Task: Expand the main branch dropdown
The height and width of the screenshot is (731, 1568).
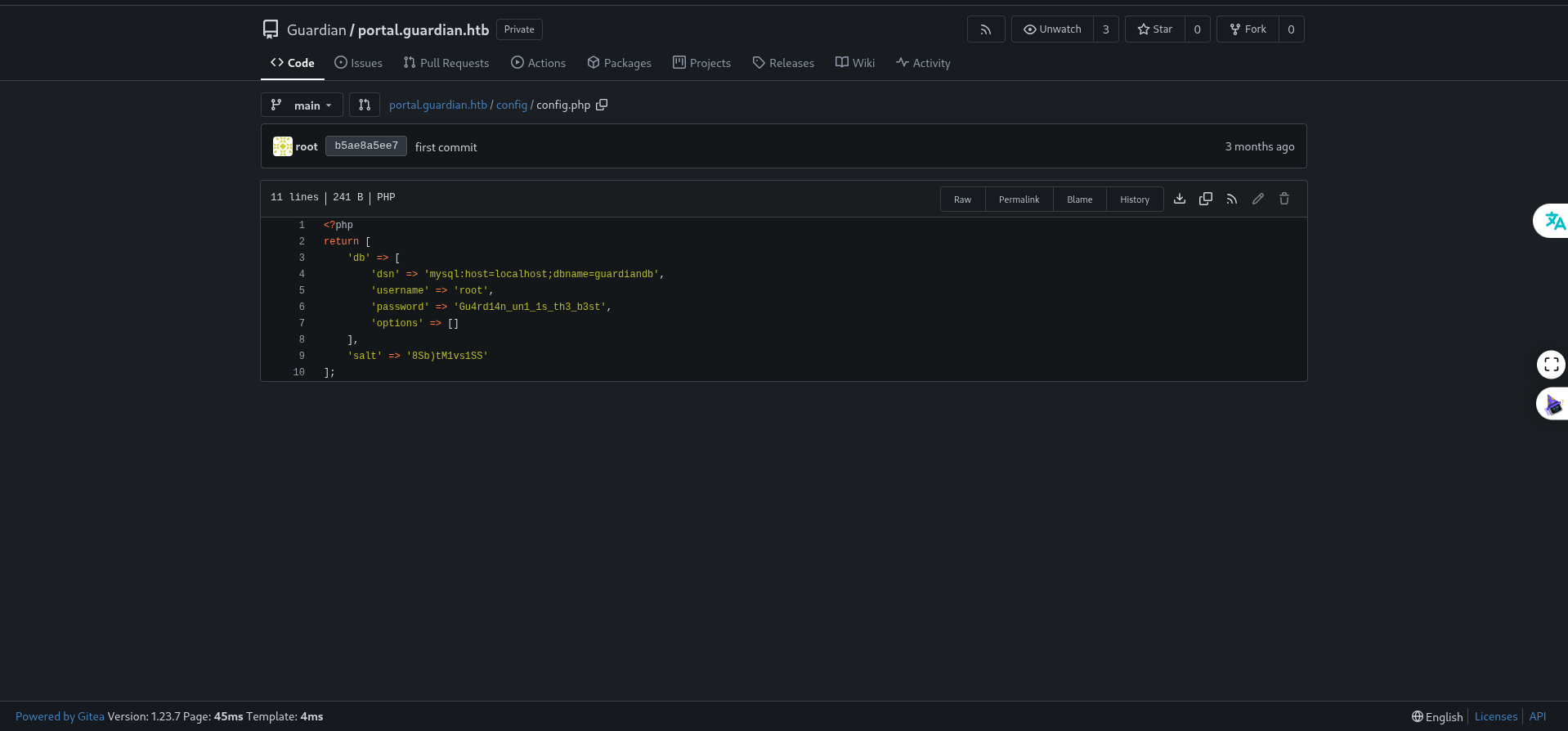Action: (302, 105)
